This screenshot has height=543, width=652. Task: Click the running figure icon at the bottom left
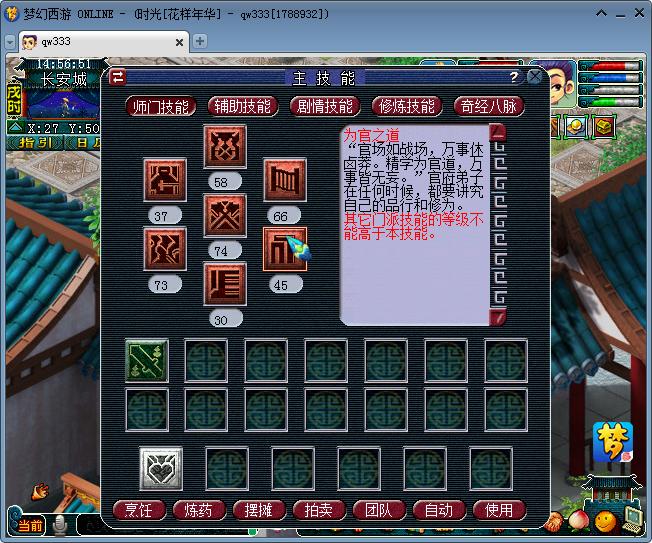(40, 491)
